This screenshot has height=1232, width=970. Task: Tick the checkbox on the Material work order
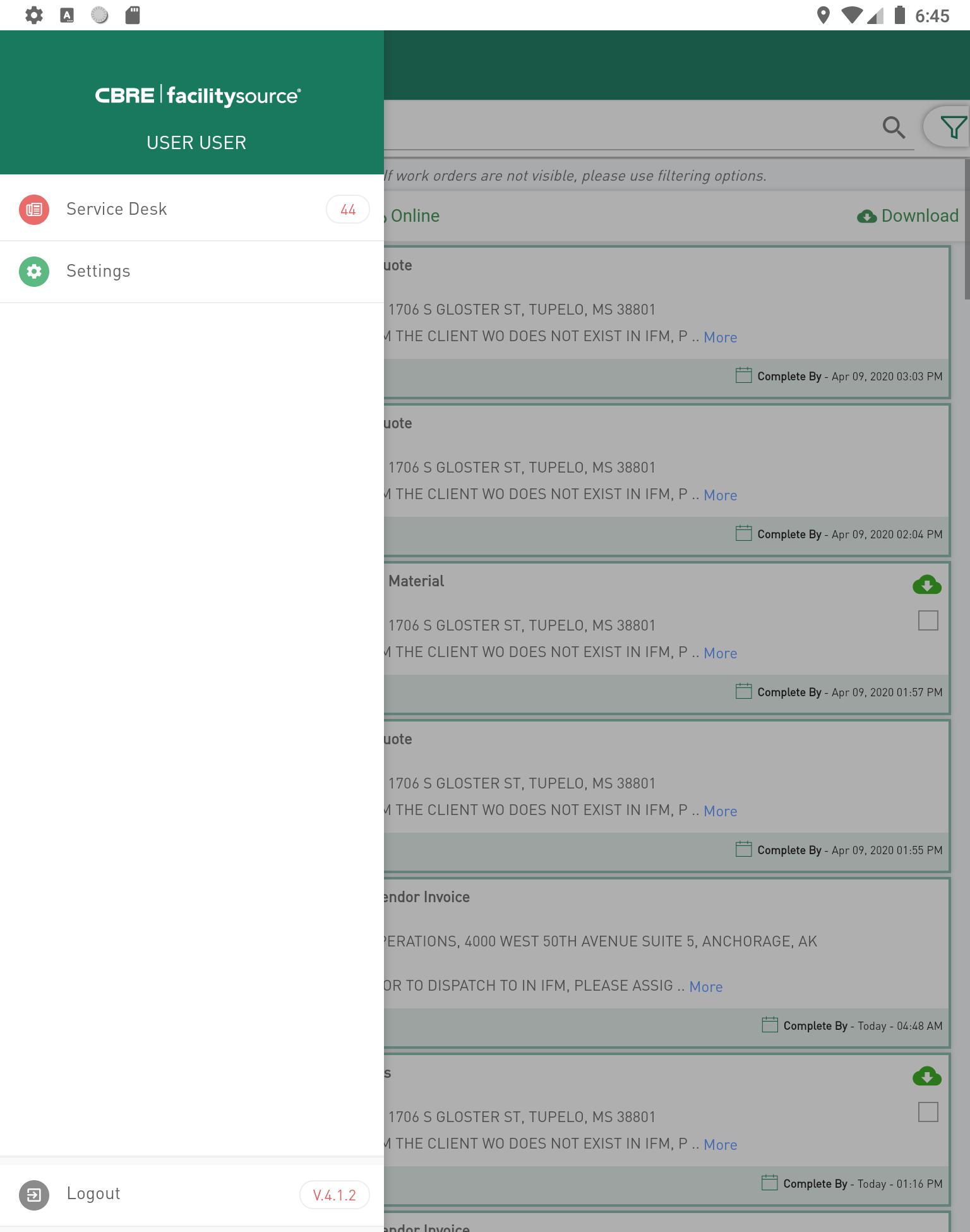928,620
